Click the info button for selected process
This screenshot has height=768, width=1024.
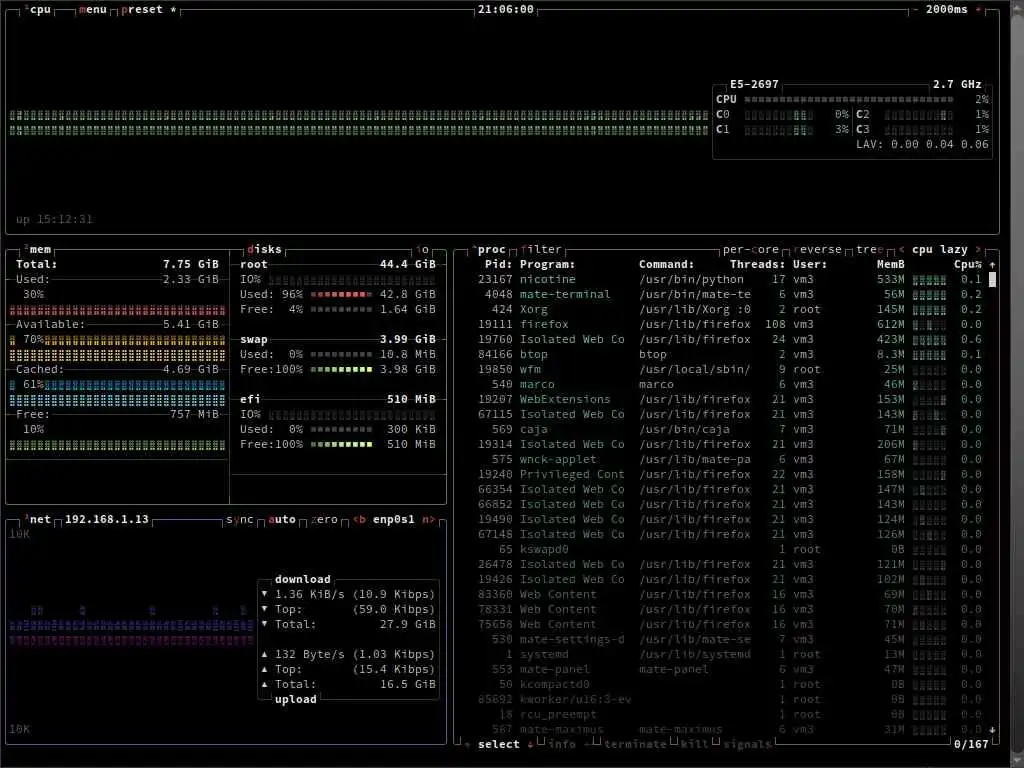pos(562,744)
